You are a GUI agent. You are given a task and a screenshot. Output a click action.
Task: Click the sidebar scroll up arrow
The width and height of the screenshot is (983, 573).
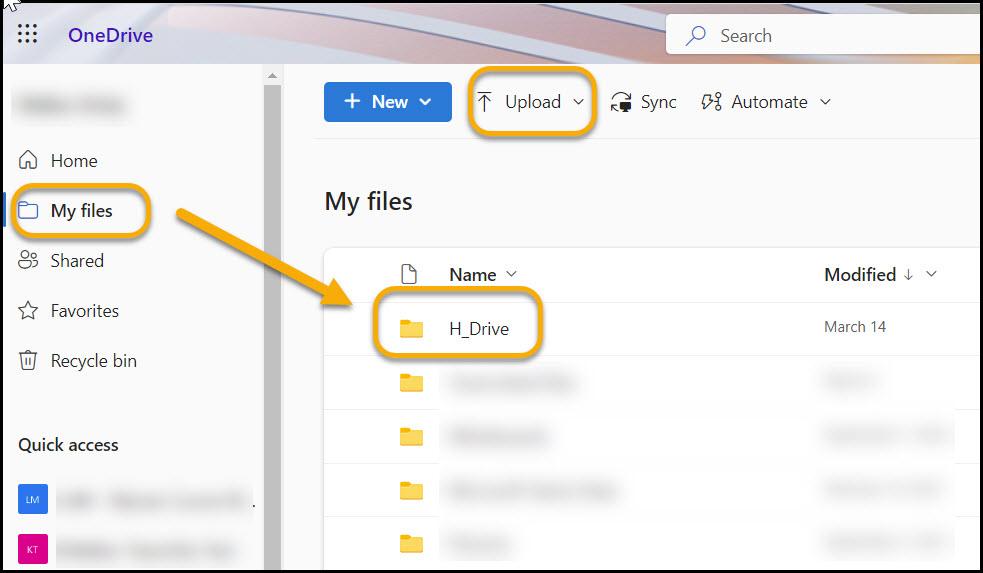tap(271, 76)
